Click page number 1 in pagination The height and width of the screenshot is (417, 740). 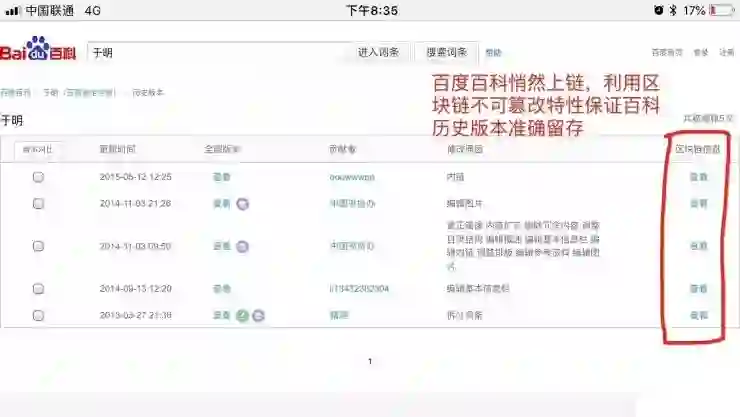(x=370, y=361)
